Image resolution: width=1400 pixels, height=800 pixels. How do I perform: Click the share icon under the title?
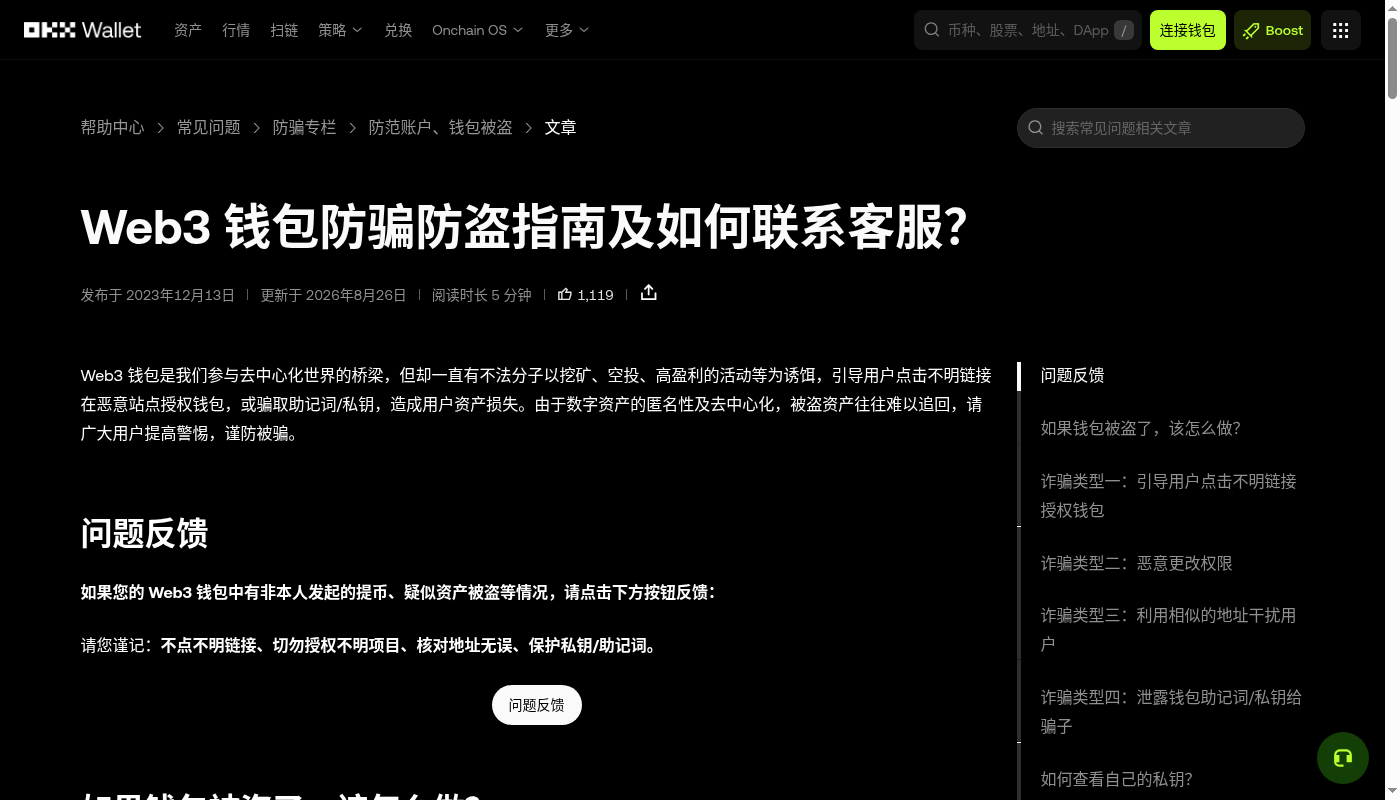click(649, 293)
